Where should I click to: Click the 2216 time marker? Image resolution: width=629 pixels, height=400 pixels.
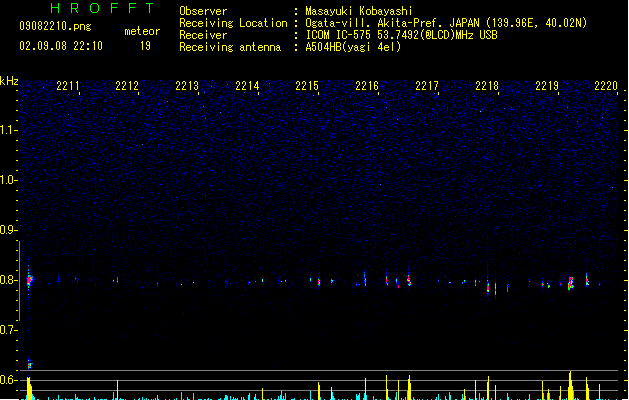(x=367, y=86)
